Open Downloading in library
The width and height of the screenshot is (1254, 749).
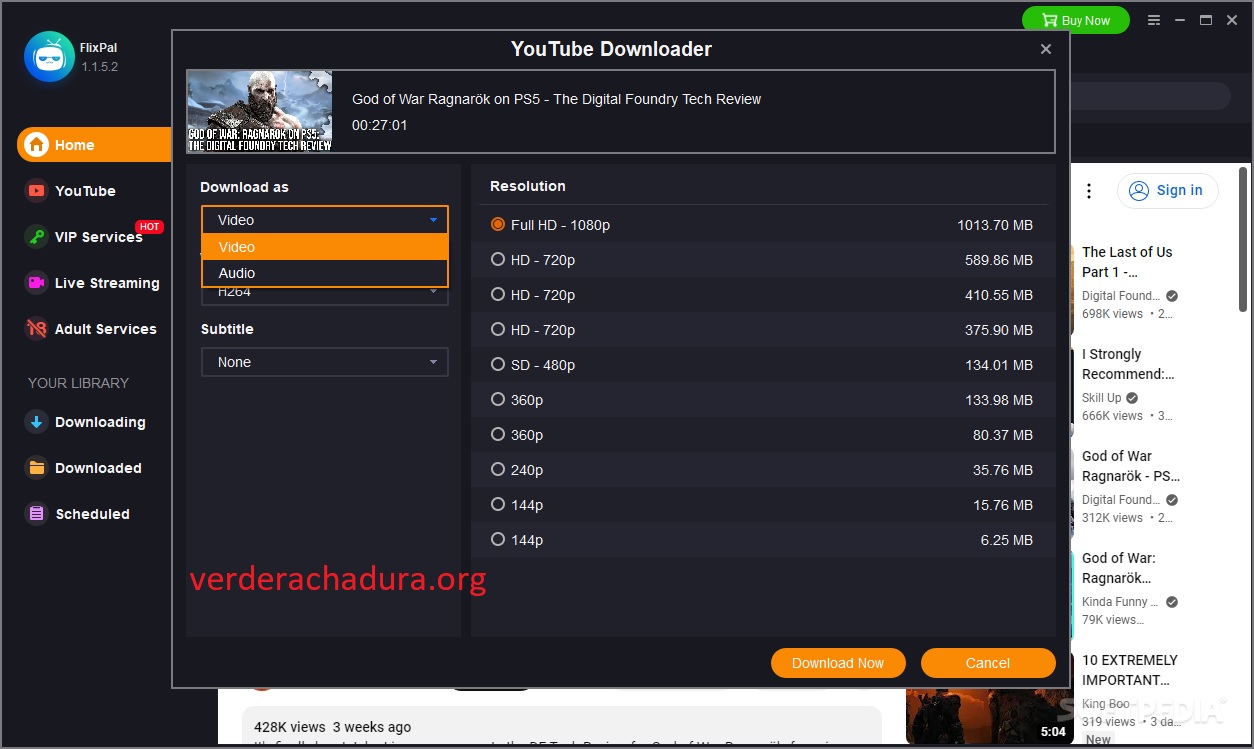coord(100,422)
